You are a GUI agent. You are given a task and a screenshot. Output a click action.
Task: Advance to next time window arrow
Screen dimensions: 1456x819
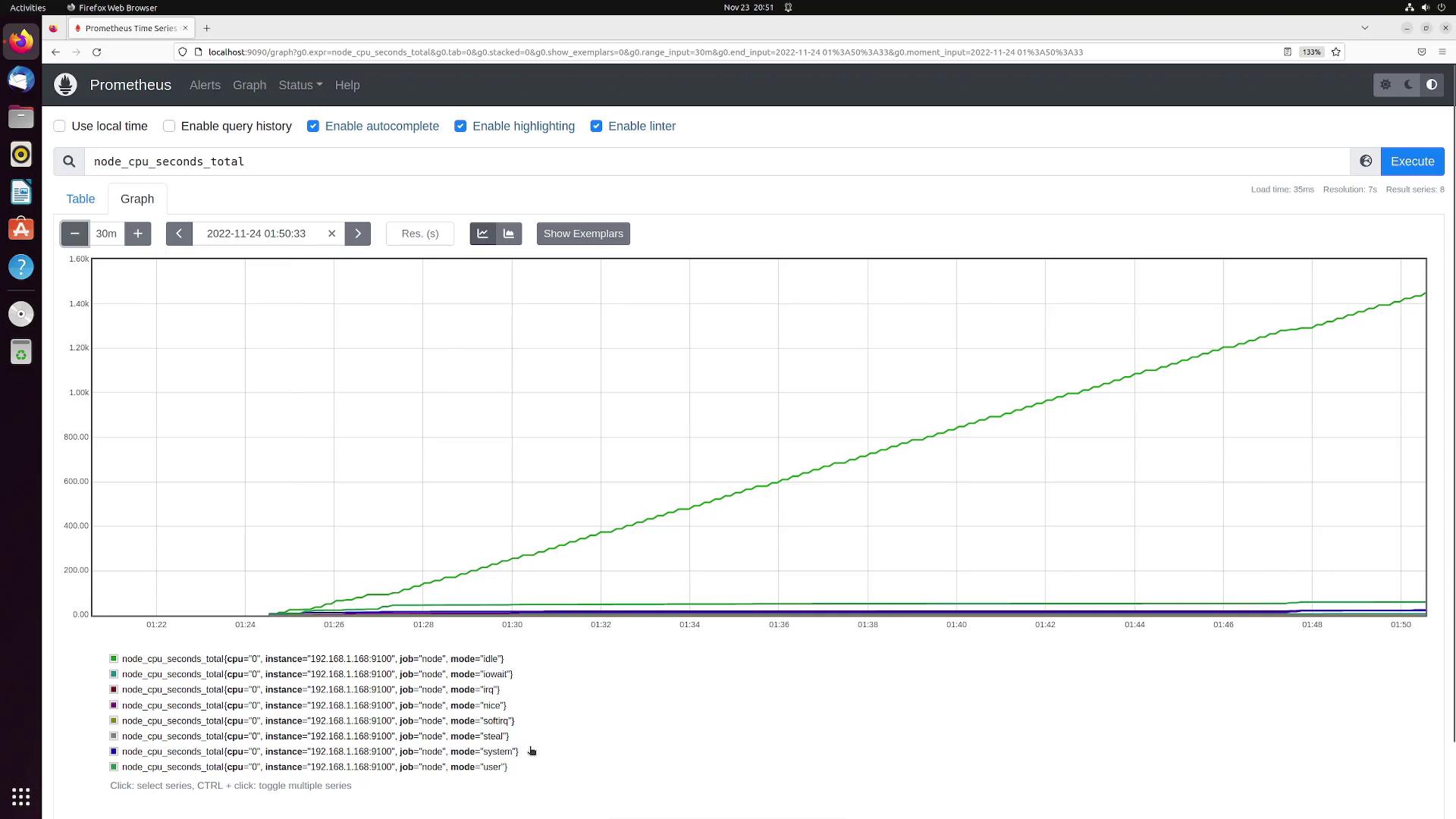(358, 234)
